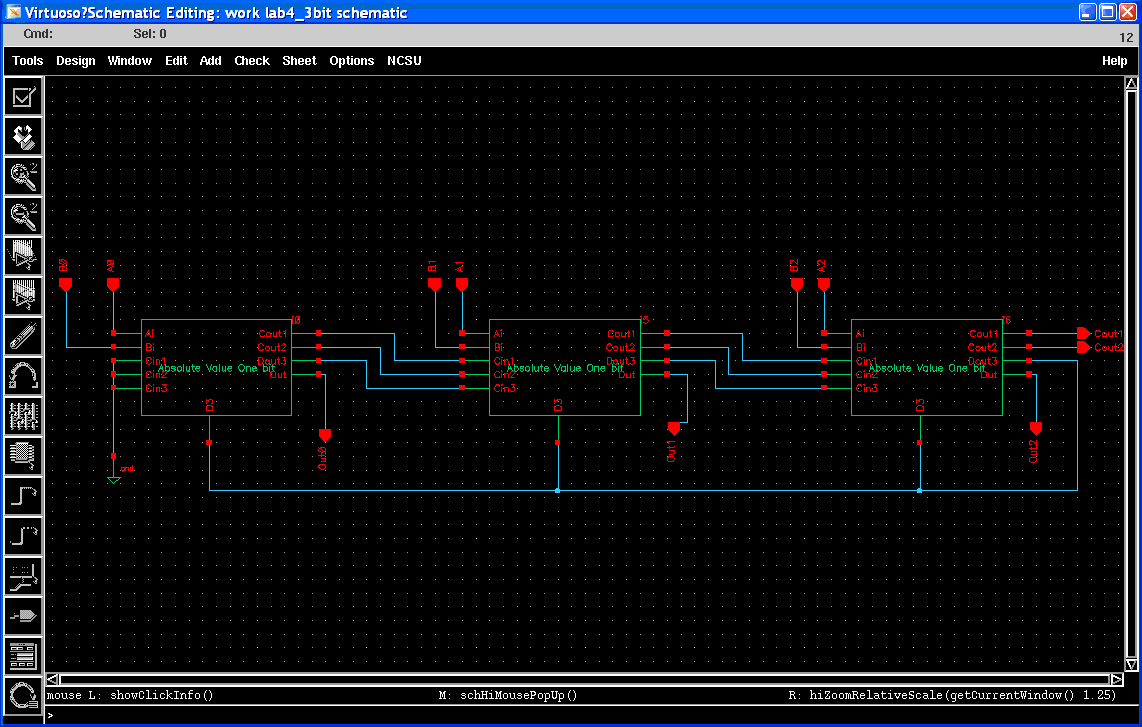Screen dimensions: 1142x727
Task: Open the Command Options form icon
Action: (x=23, y=656)
